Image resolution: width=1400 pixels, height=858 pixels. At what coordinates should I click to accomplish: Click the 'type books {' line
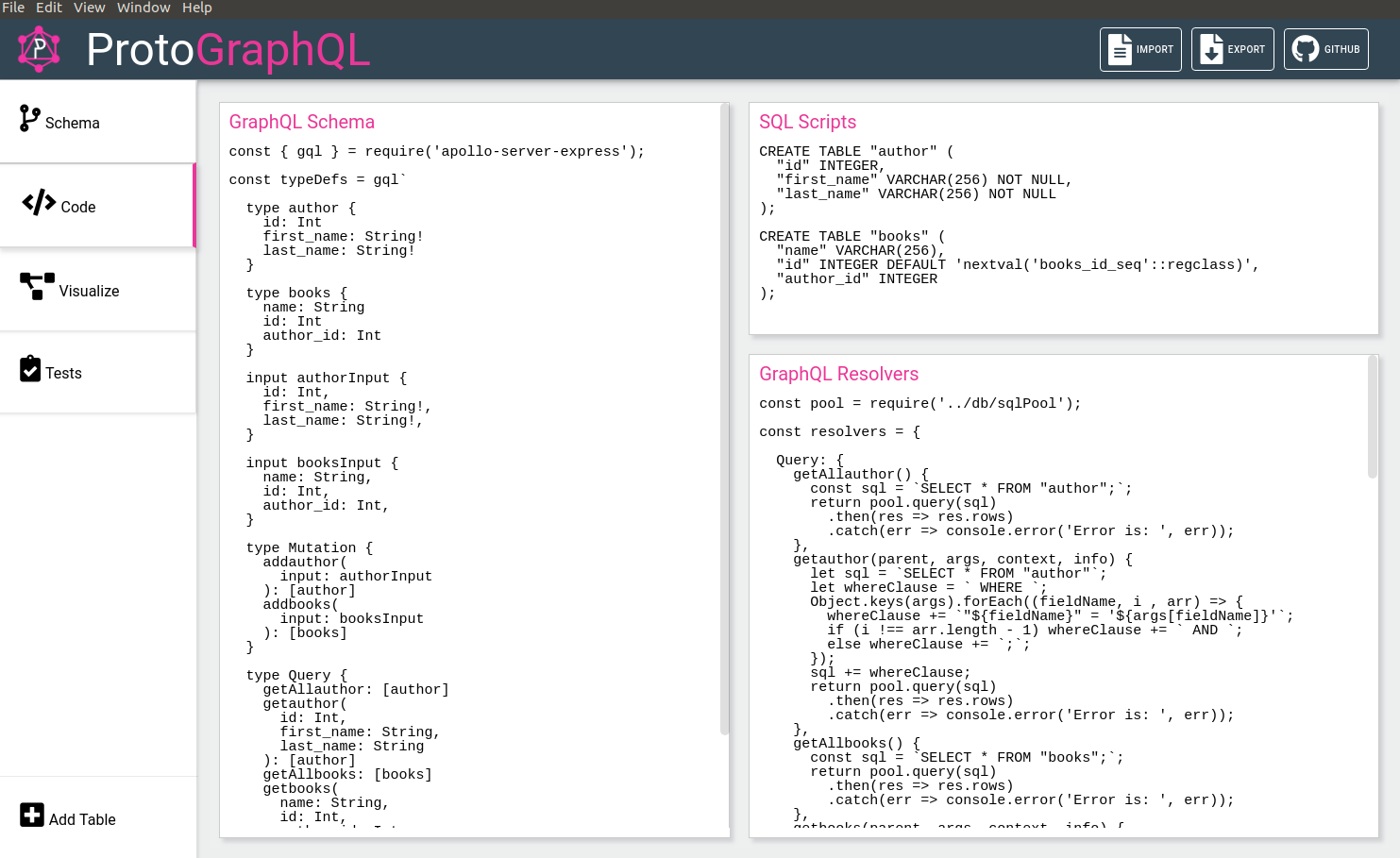click(297, 293)
